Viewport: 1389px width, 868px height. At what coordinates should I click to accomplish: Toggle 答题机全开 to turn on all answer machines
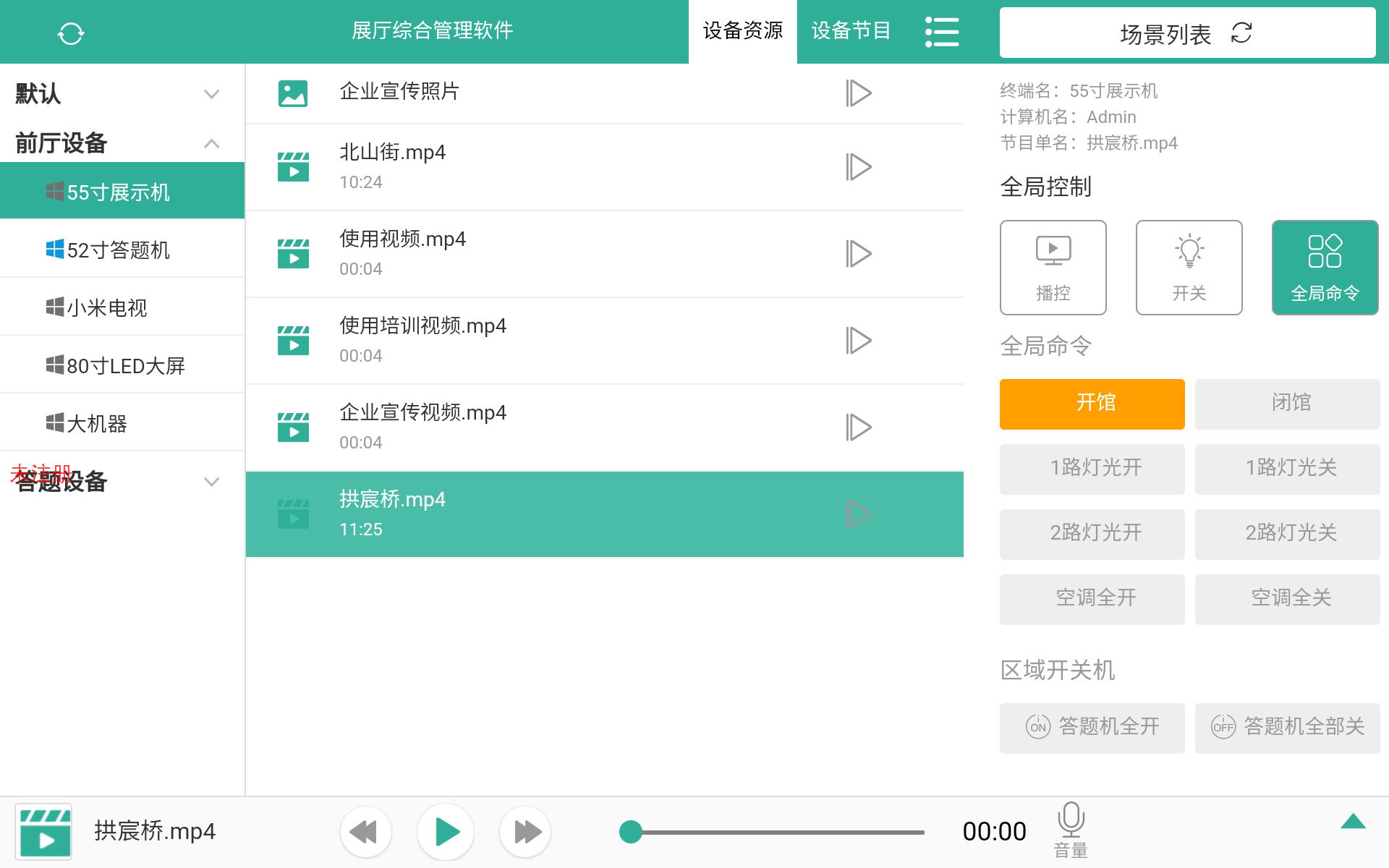tap(1092, 728)
